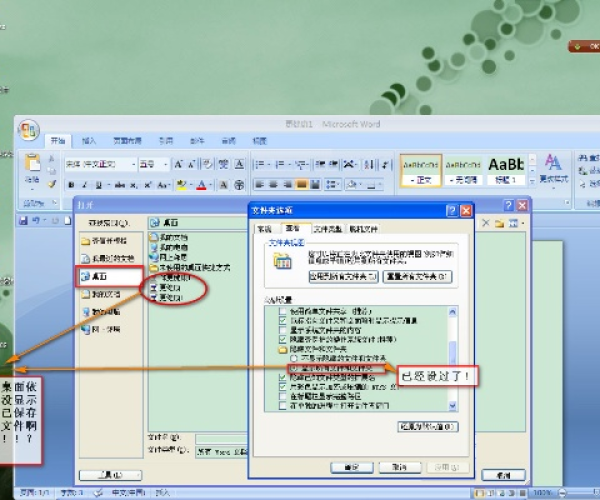This screenshot has width=600, height=500.
Task: Open the 常规 tab in Folder Options
Action: [265, 229]
